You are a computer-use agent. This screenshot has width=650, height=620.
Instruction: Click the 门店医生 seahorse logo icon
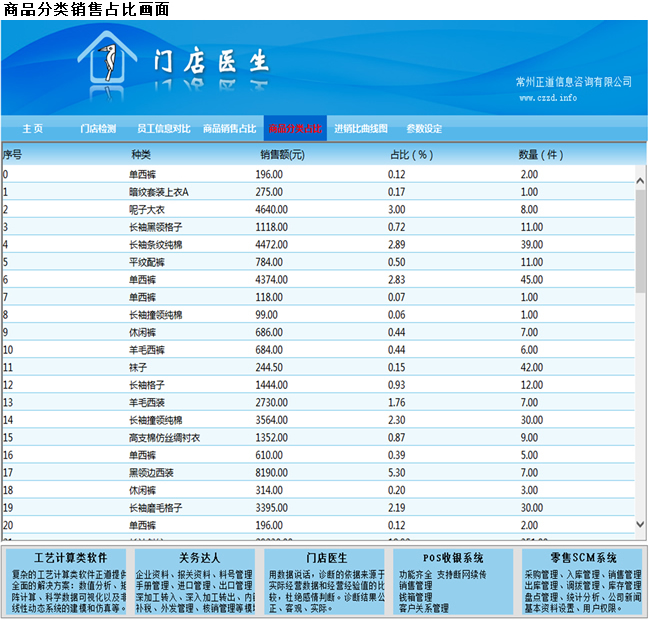(x=104, y=64)
